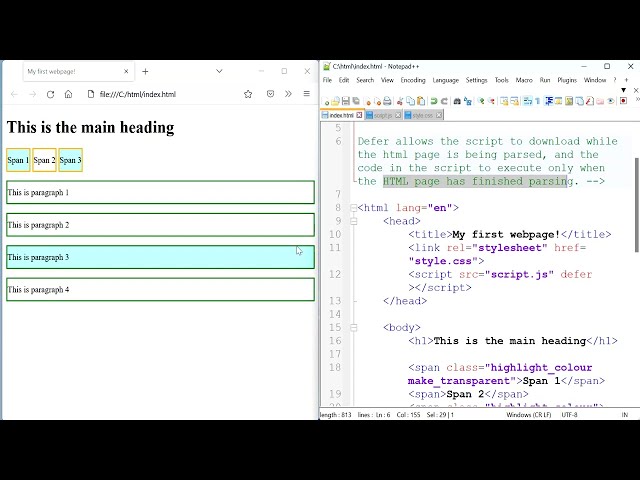Close the current document using the toolbar icon
The height and width of the screenshot is (480, 640).
[368, 101]
